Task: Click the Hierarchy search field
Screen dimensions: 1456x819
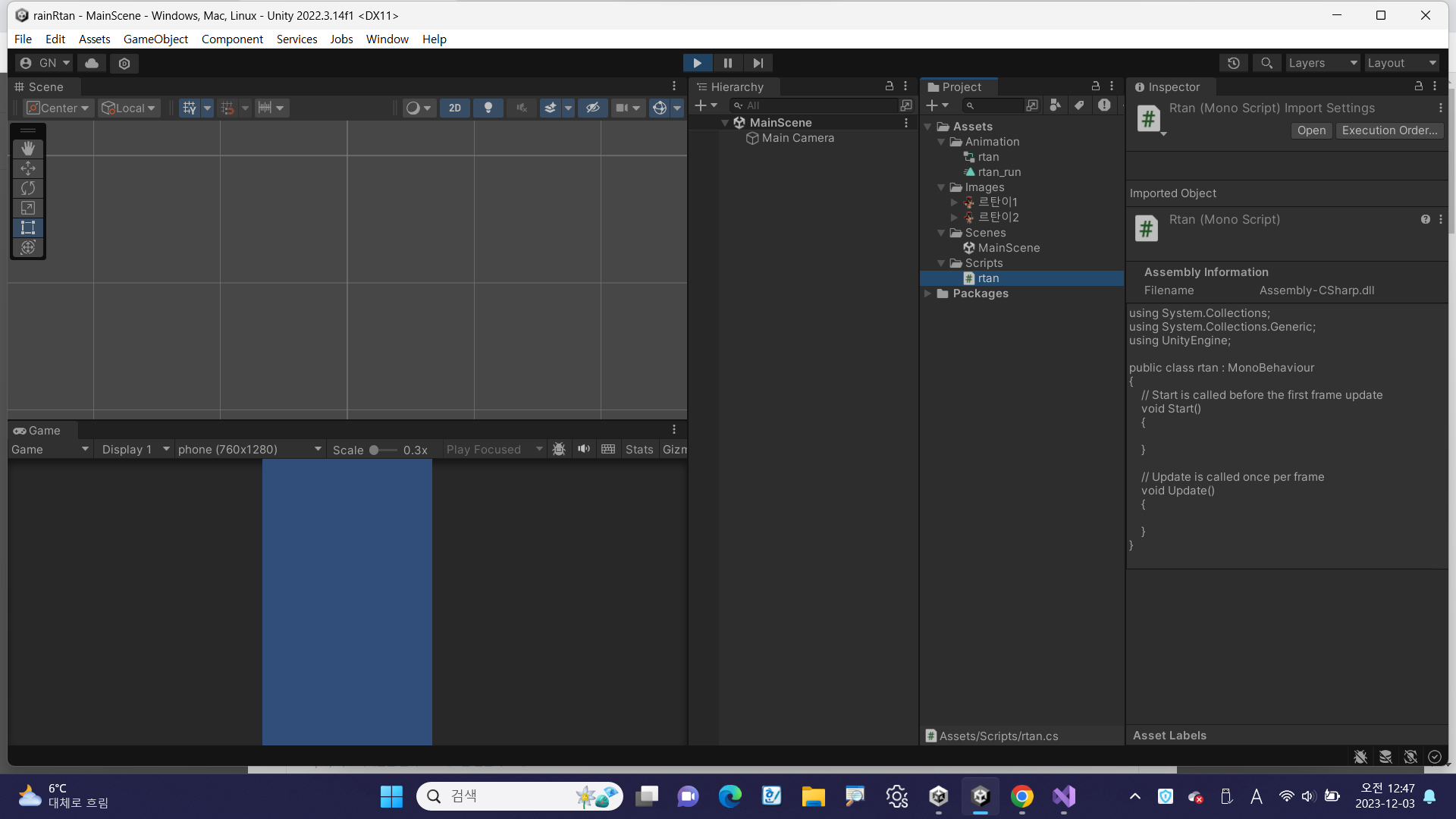Action: point(814,105)
